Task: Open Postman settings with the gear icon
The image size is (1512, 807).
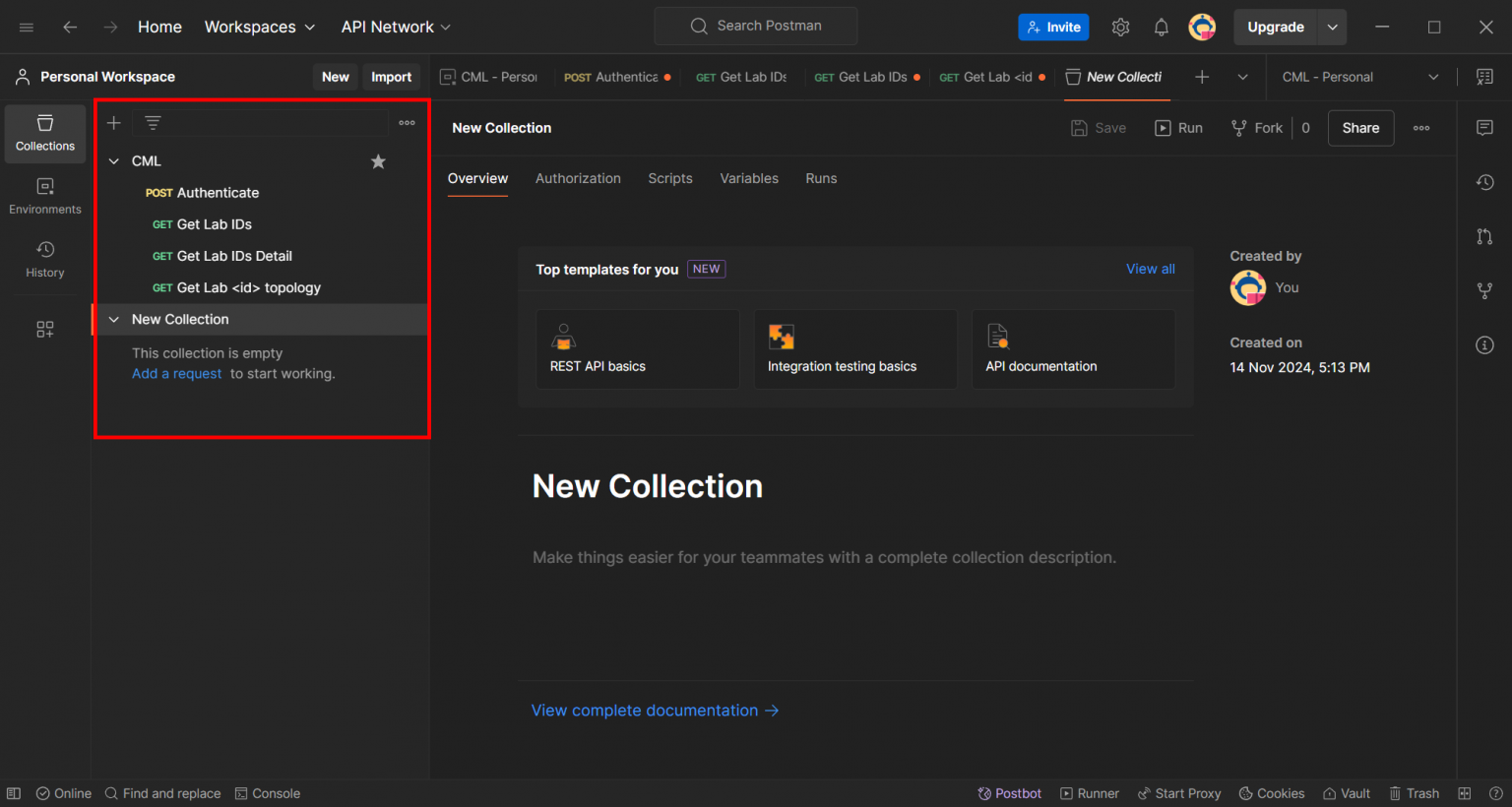Action: [1120, 27]
